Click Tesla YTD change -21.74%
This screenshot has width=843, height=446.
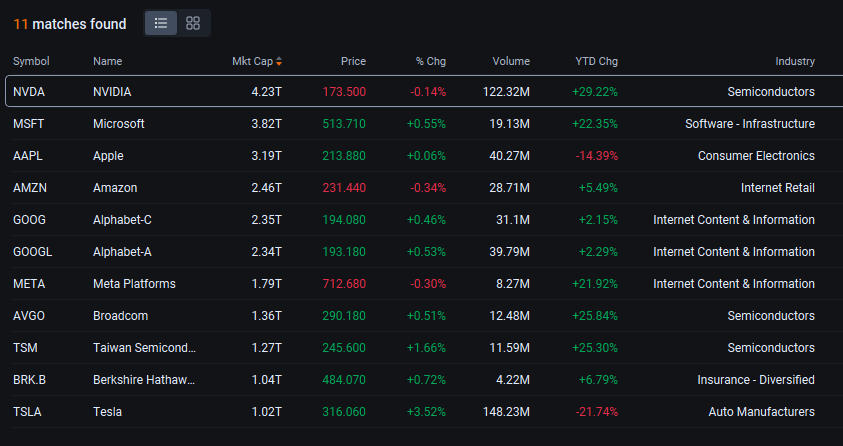(x=597, y=412)
